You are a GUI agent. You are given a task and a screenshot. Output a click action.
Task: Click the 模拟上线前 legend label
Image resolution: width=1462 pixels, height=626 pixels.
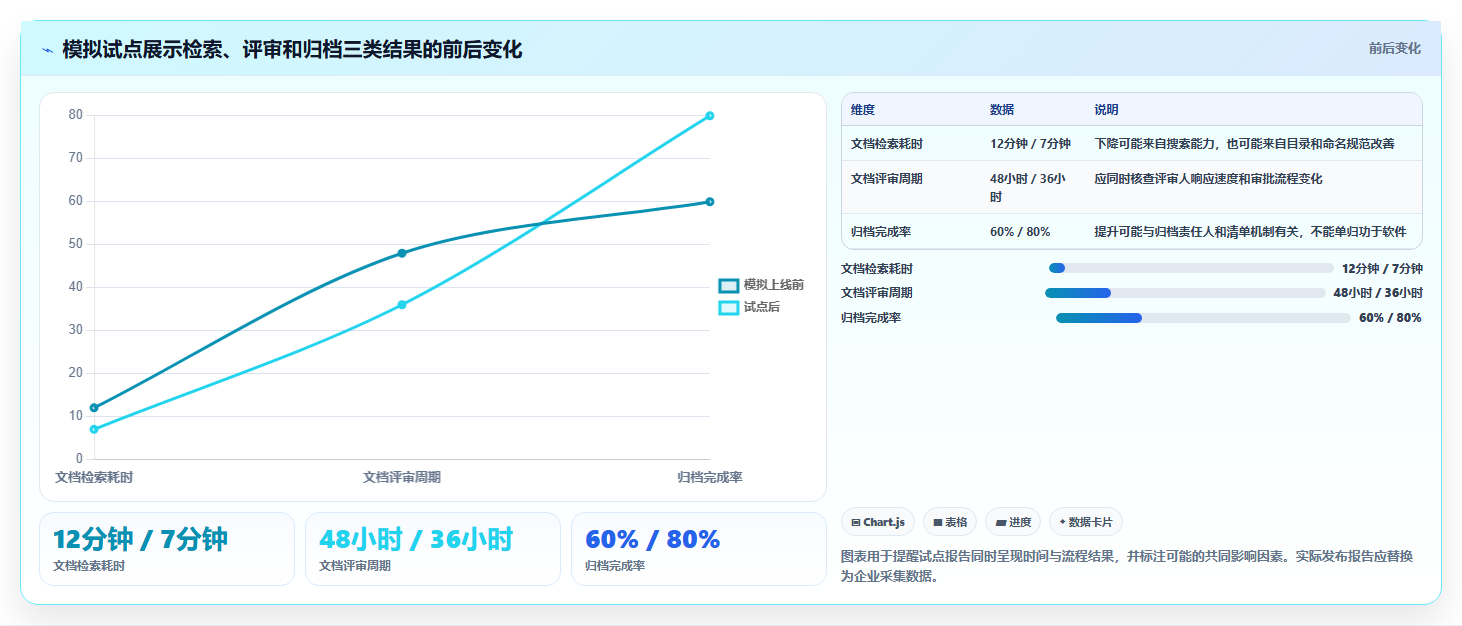(x=773, y=285)
